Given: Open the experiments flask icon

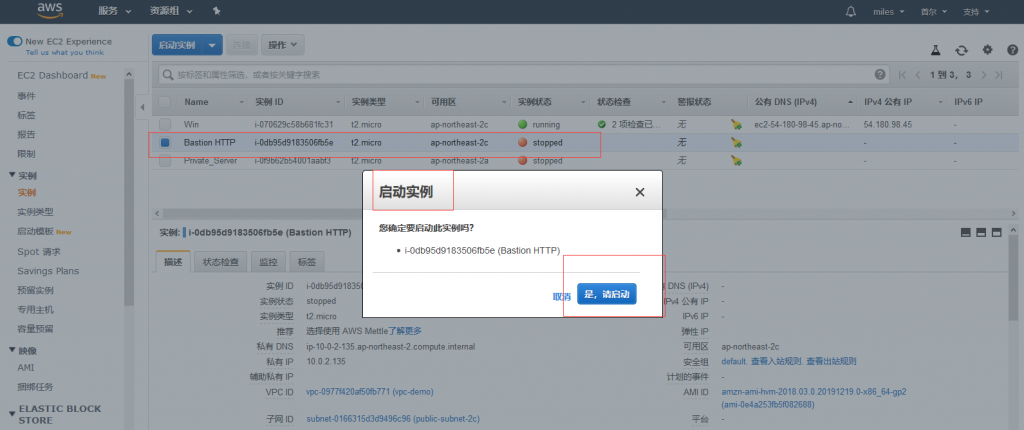Looking at the screenshot, I should (x=935, y=50).
